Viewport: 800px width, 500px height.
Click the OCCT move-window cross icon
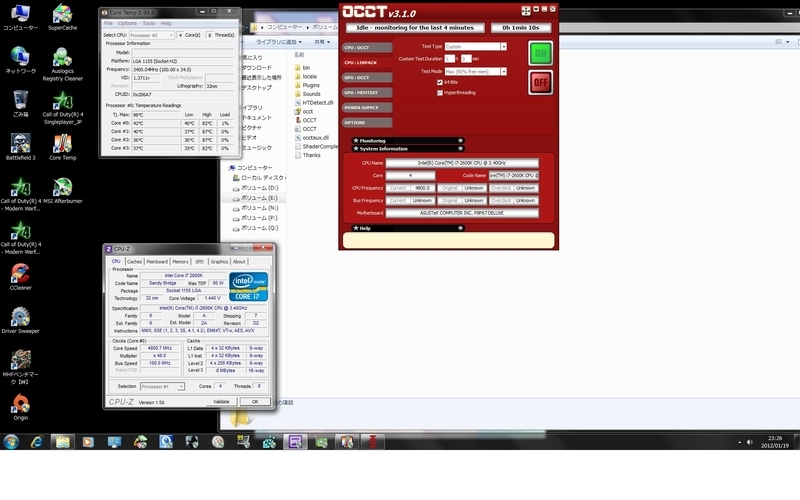pyautogui.click(x=526, y=11)
